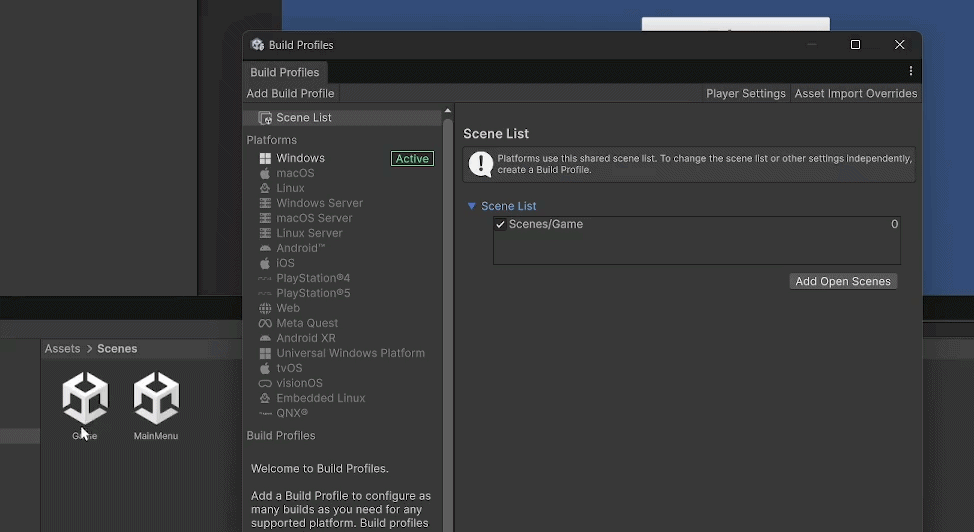
Task: Click the Embedded Linux icon
Action: click(x=265, y=398)
